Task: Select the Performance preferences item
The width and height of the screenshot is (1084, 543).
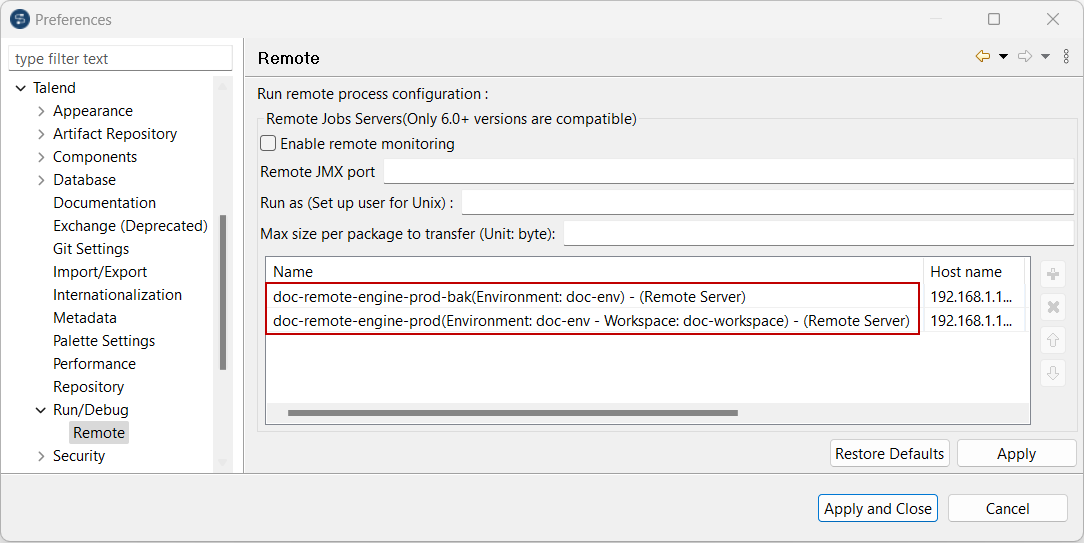Action: [x=94, y=364]
